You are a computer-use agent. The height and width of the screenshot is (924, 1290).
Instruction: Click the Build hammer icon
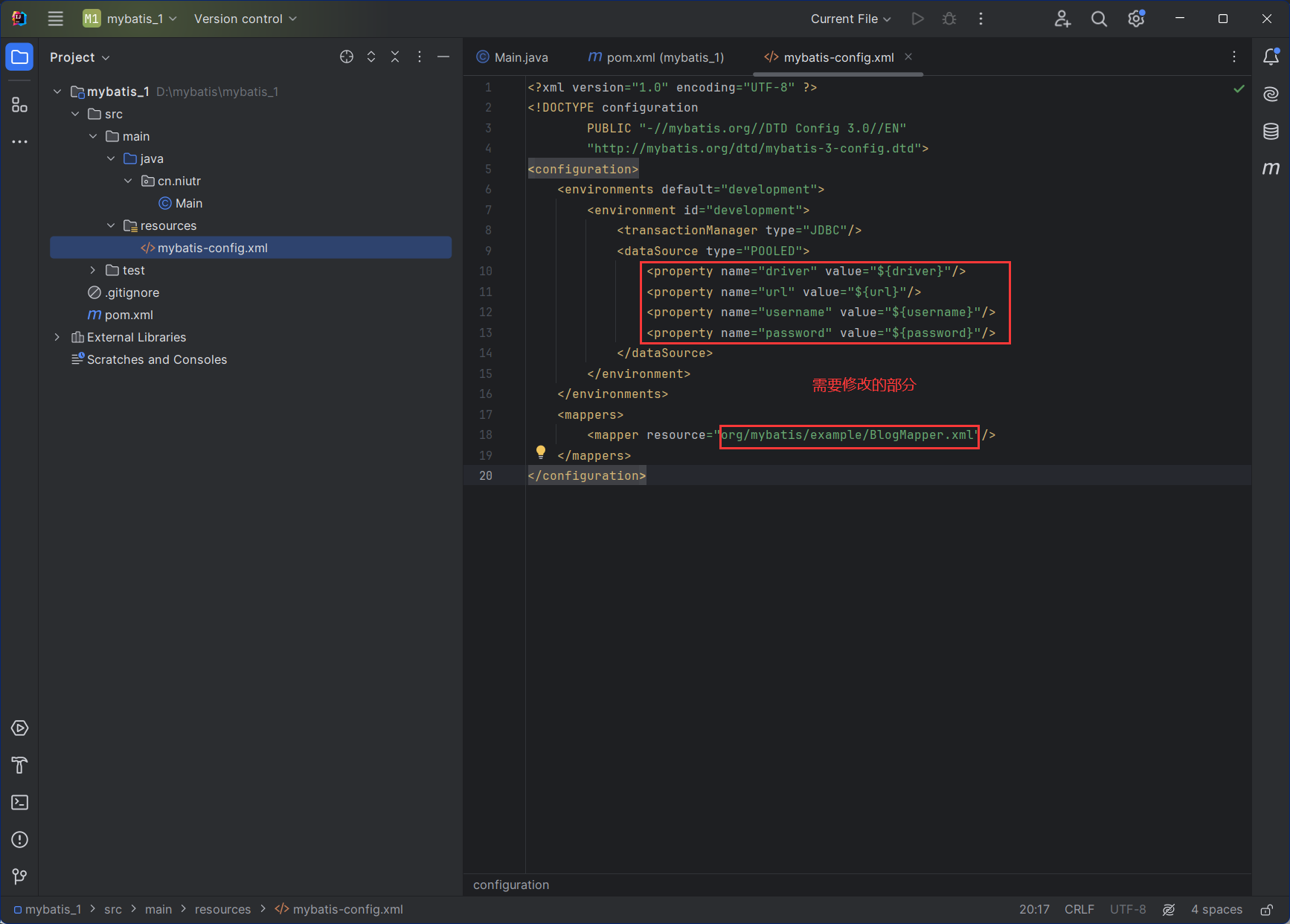click(20, 766)
